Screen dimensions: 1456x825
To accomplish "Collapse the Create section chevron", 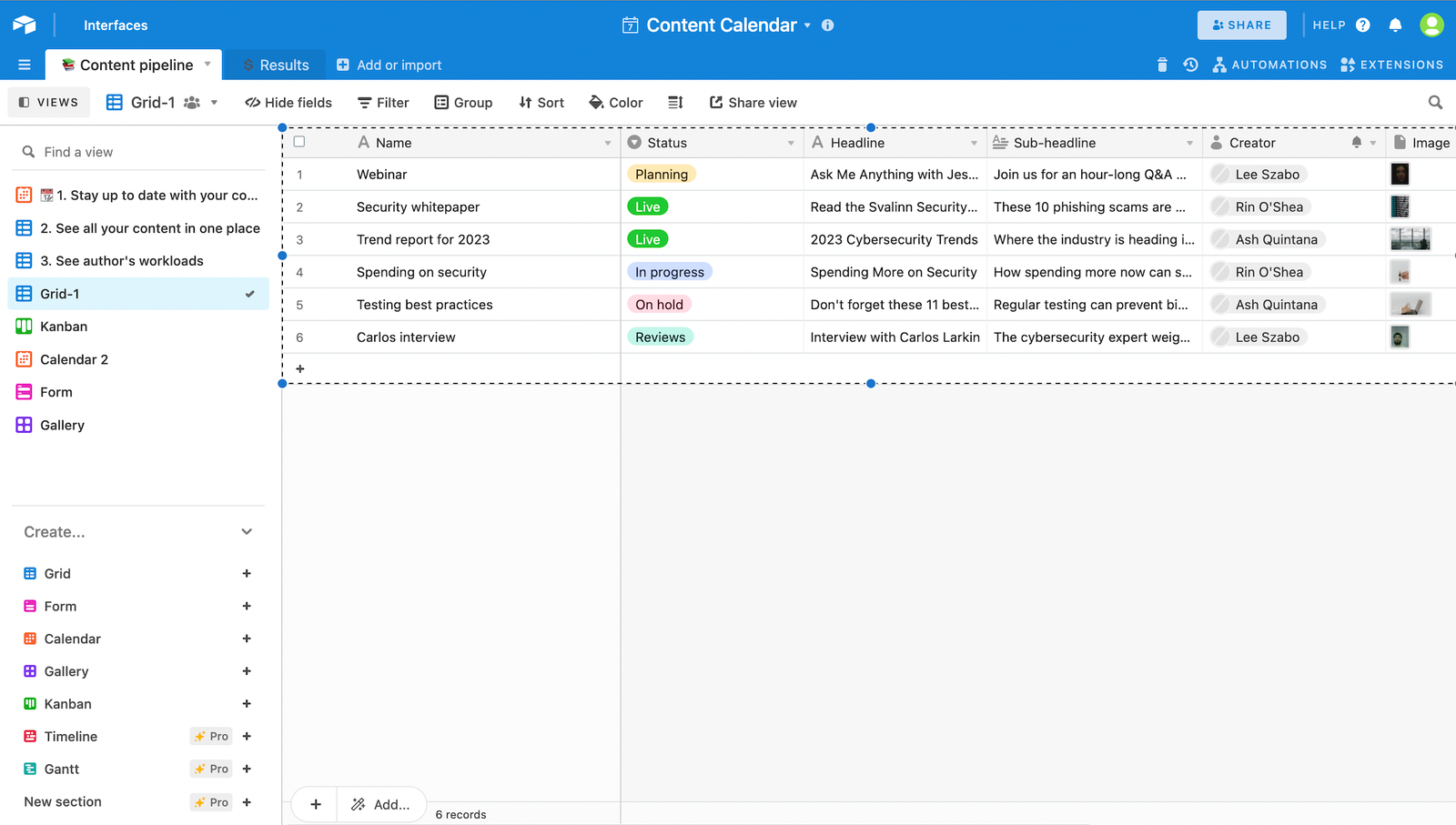I will point(247,532).
